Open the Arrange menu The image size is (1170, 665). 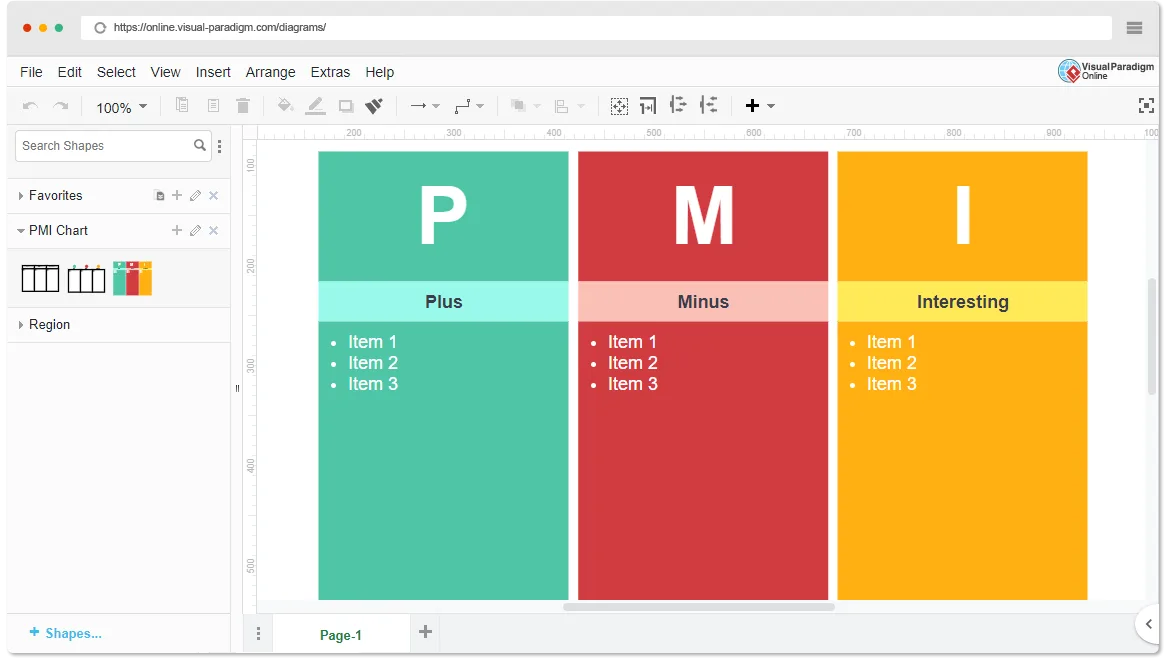(270, 72)
